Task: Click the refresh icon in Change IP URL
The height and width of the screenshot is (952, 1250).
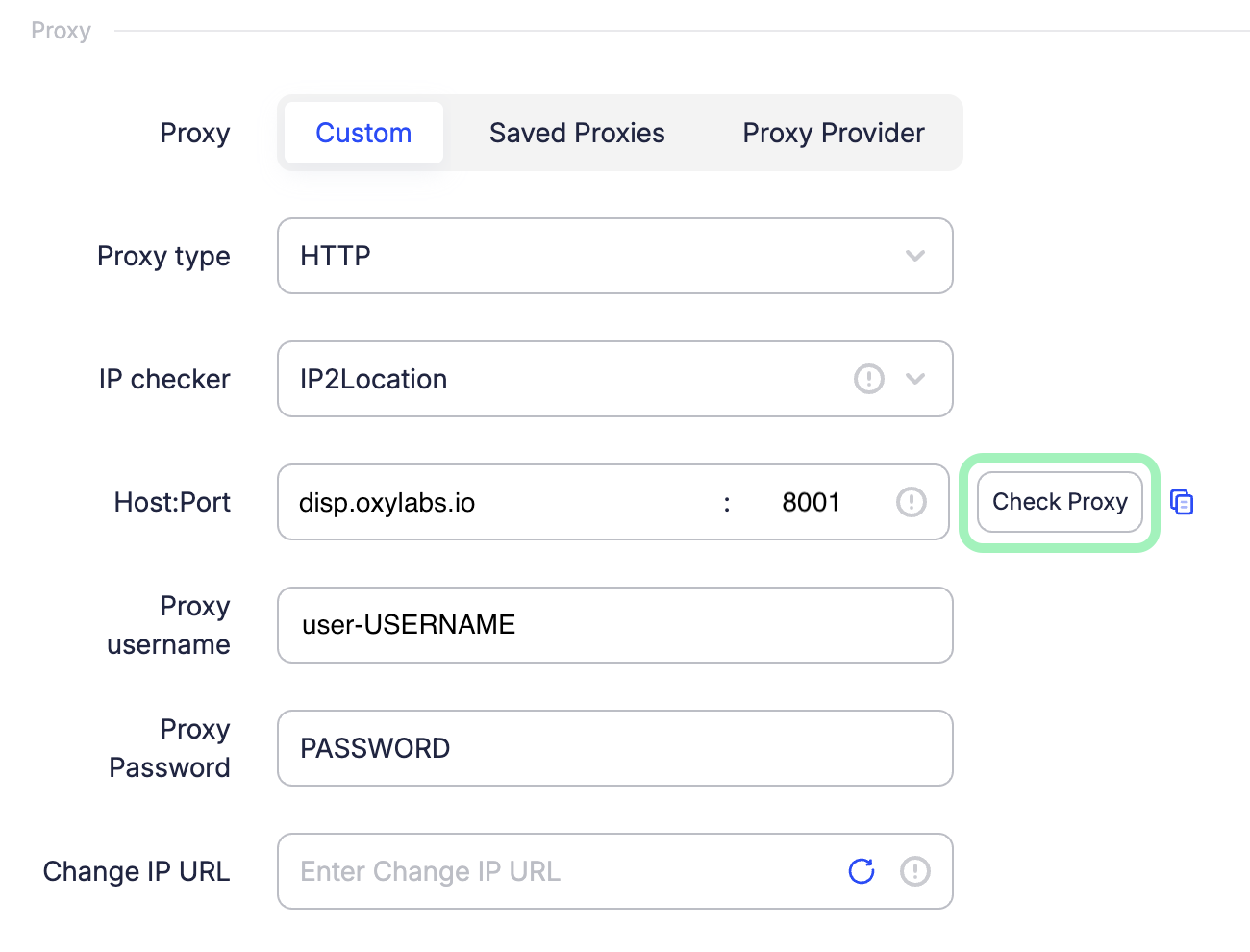Action: pyautogui.click(x=862, y=871)
